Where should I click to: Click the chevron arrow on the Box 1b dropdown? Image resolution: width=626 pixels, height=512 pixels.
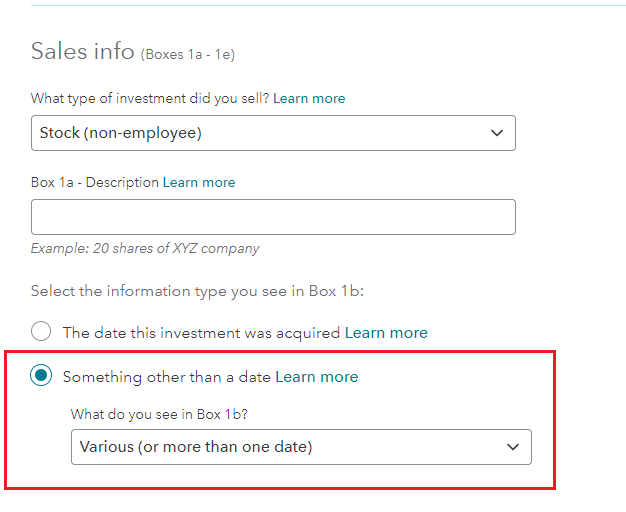pyautogui.click(x=513, y=447)
